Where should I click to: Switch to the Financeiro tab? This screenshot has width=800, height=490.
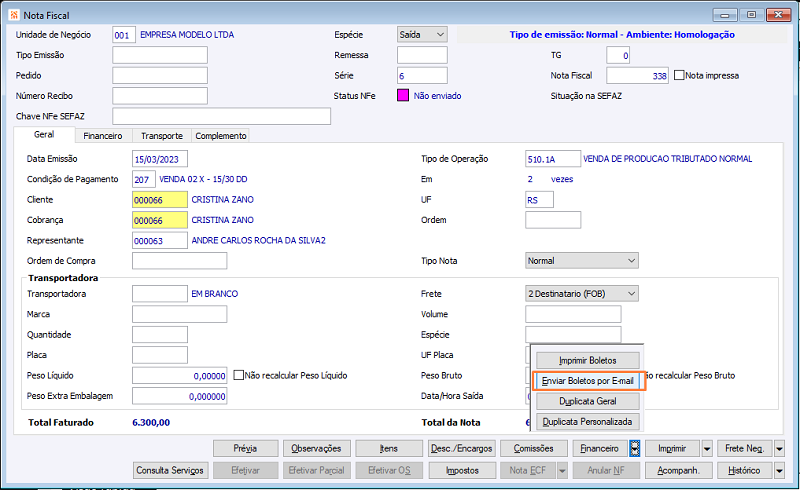[103, 136]
